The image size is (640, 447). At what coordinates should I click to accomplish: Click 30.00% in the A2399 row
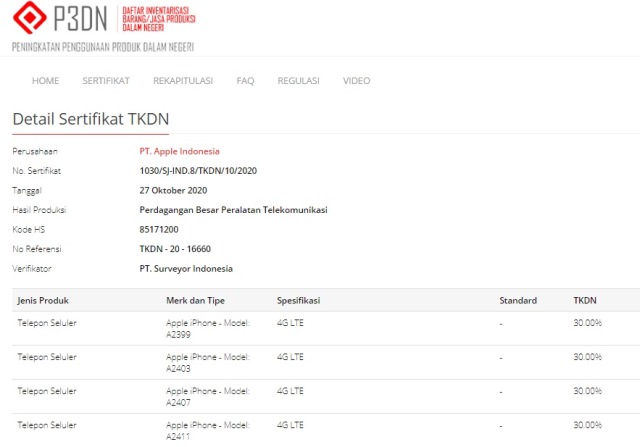coord(587,323)
